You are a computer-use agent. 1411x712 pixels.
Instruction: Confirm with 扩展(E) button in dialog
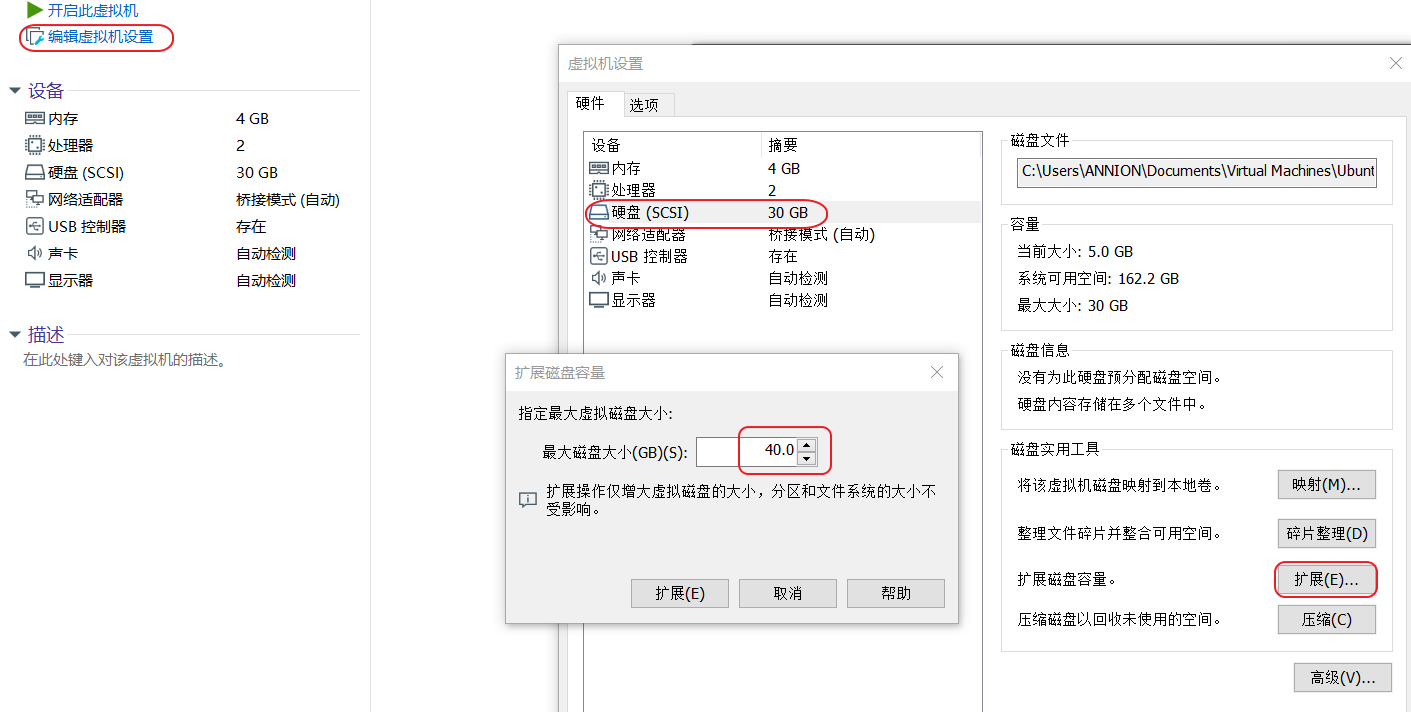pos(680,593)
